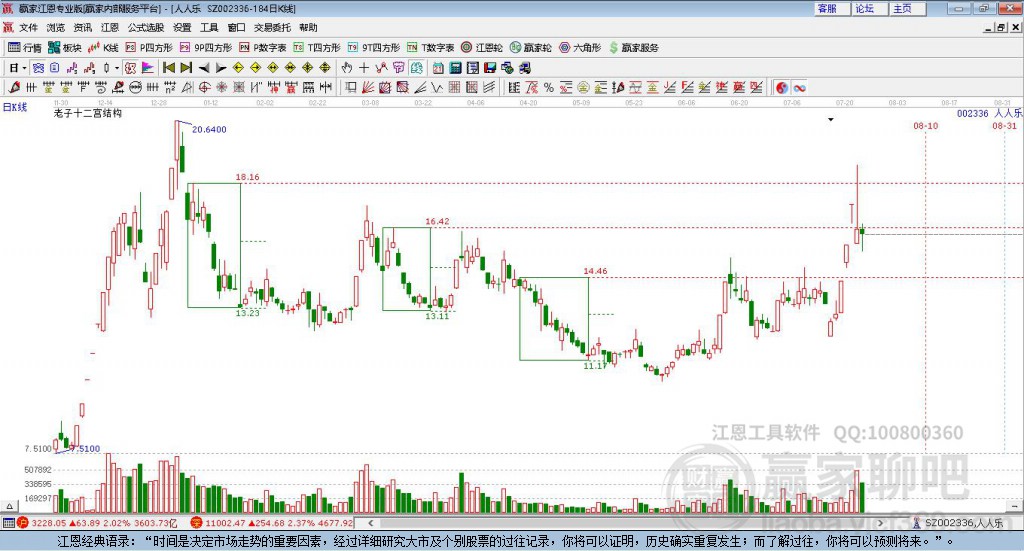Step chart left with black left arrow
The width and height of the screenshot is (1024, 551).
click(x=204, y=68)
